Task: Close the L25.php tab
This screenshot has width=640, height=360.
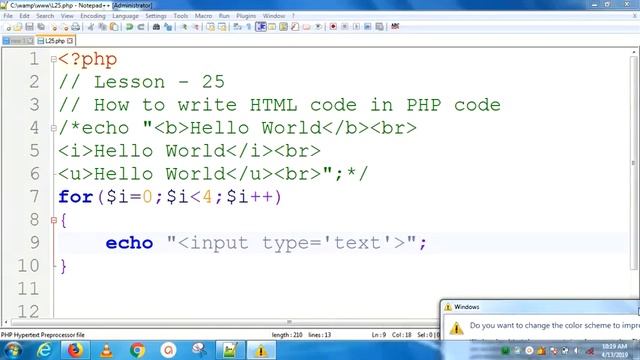Action: (70, 41)
